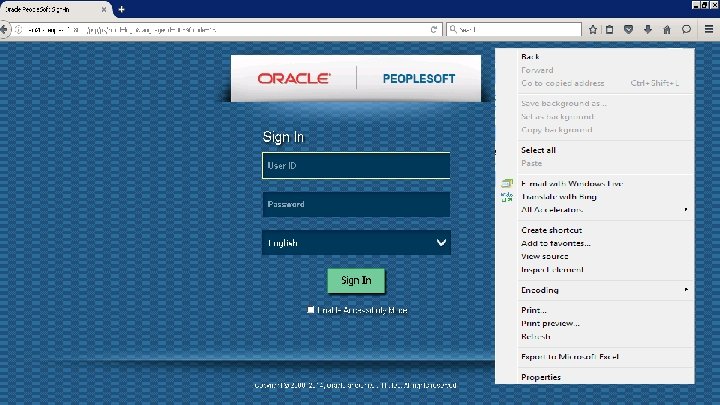The height and width of the screenshot is (405, 720).
Task: Open the English language dropdown
Action: [356, 242]
